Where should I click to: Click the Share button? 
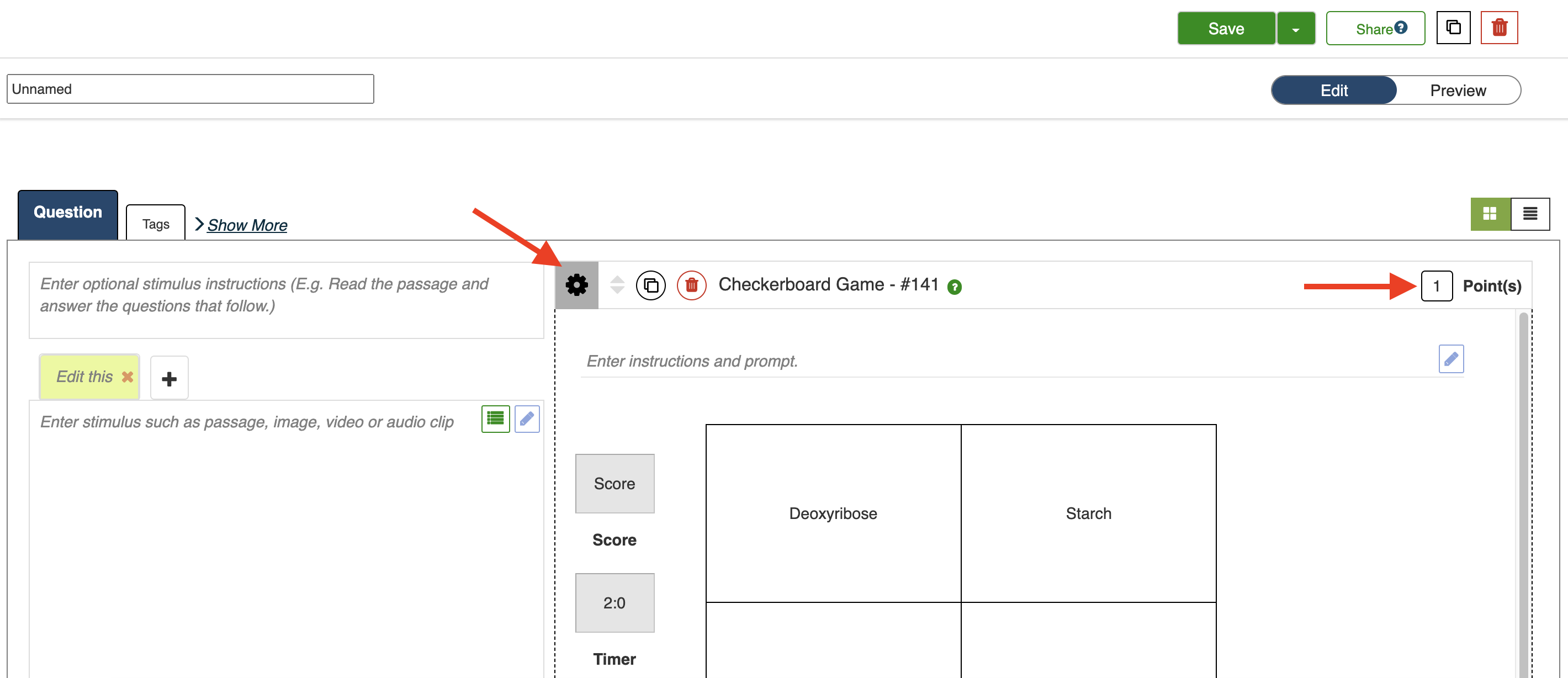(1374, 29)
